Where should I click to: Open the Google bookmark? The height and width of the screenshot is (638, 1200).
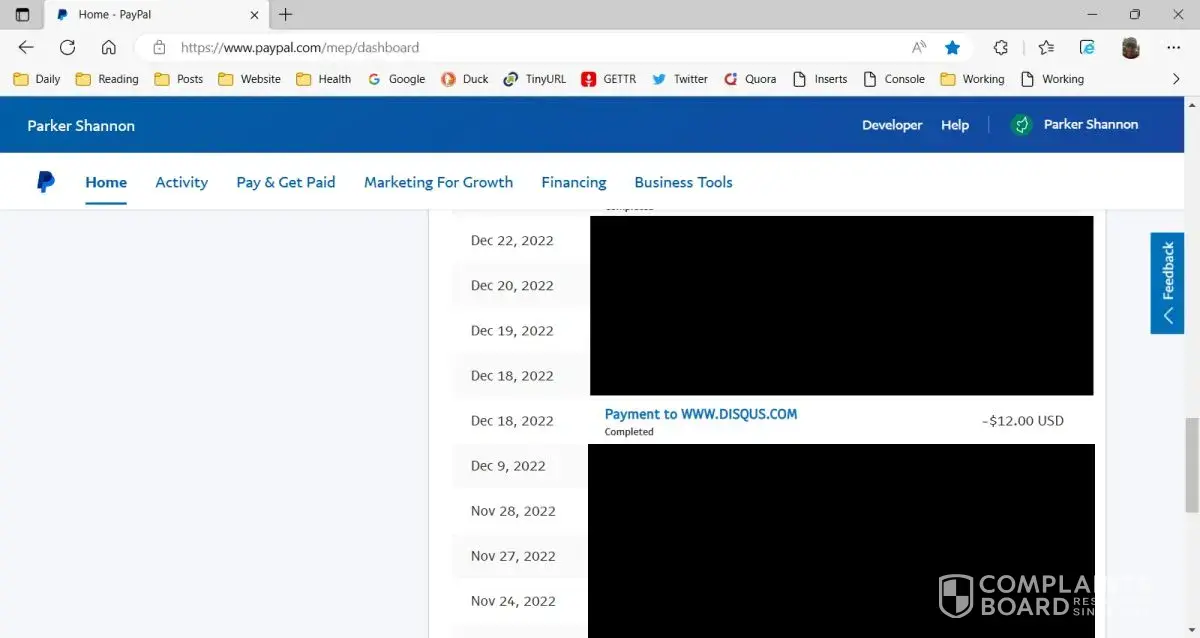tap(397, 79)
